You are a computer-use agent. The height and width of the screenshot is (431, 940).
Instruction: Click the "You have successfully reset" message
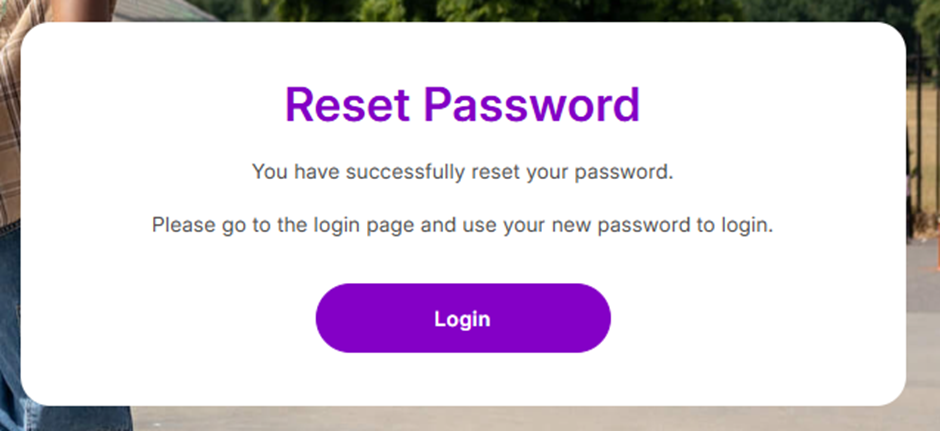[462, 172]
